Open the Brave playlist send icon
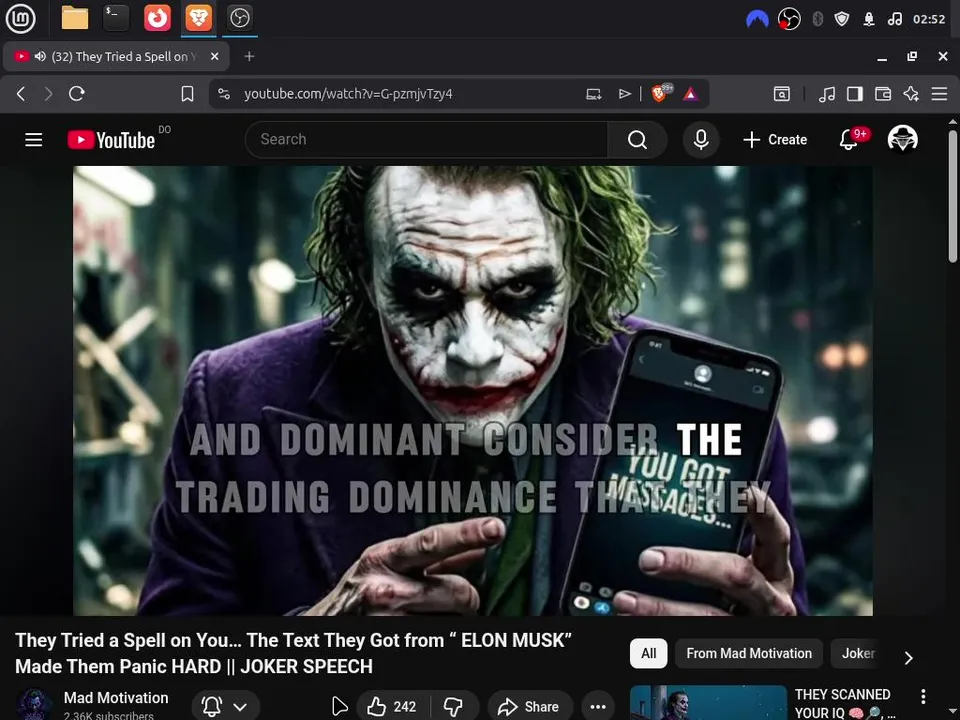This screenshot has width=960, height=720. pyautogui.click(x=624, y=94)
